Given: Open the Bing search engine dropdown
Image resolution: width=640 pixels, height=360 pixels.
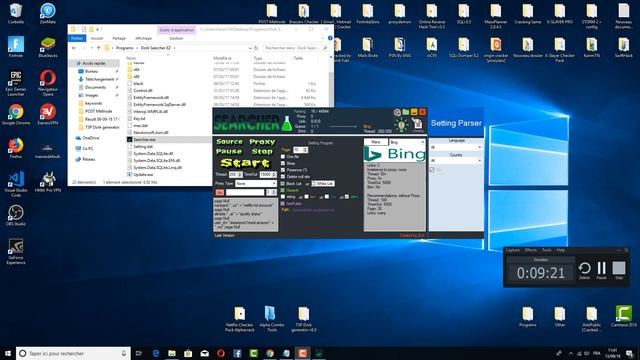Looking at the screenshot, I should click(x=407, y=142).
